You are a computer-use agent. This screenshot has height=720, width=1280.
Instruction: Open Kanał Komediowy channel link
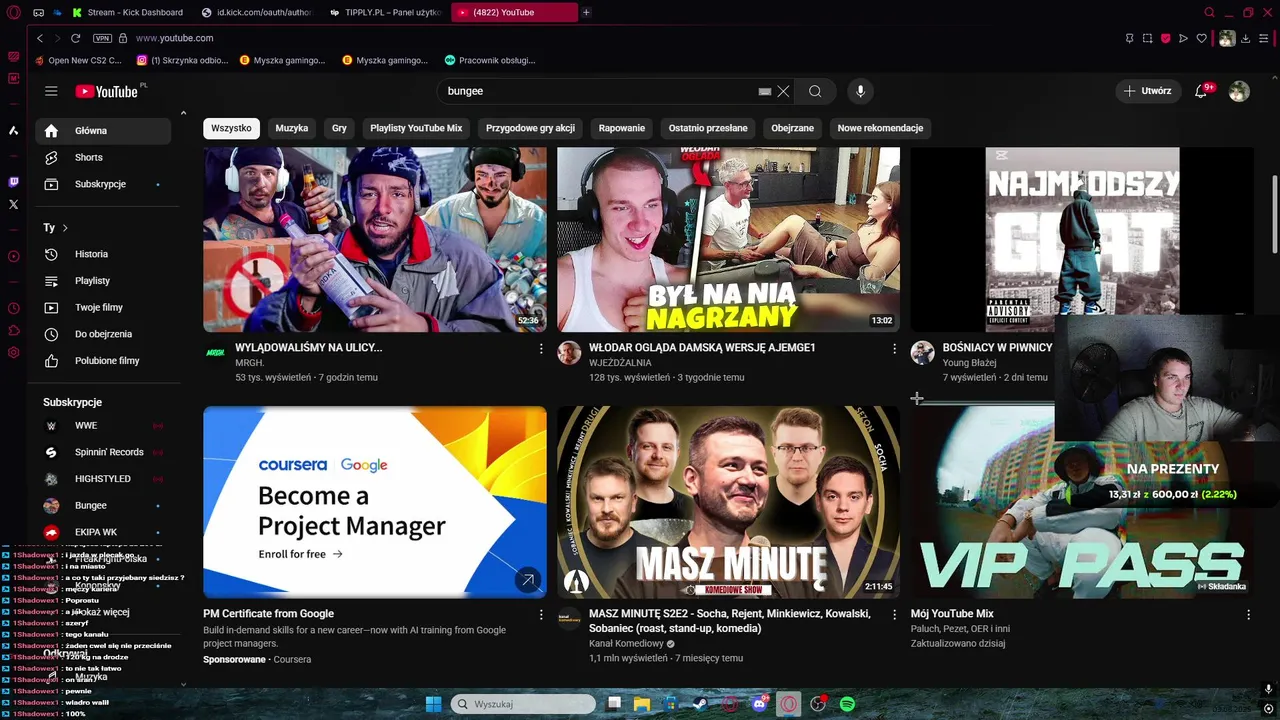(x=626, y=644)
